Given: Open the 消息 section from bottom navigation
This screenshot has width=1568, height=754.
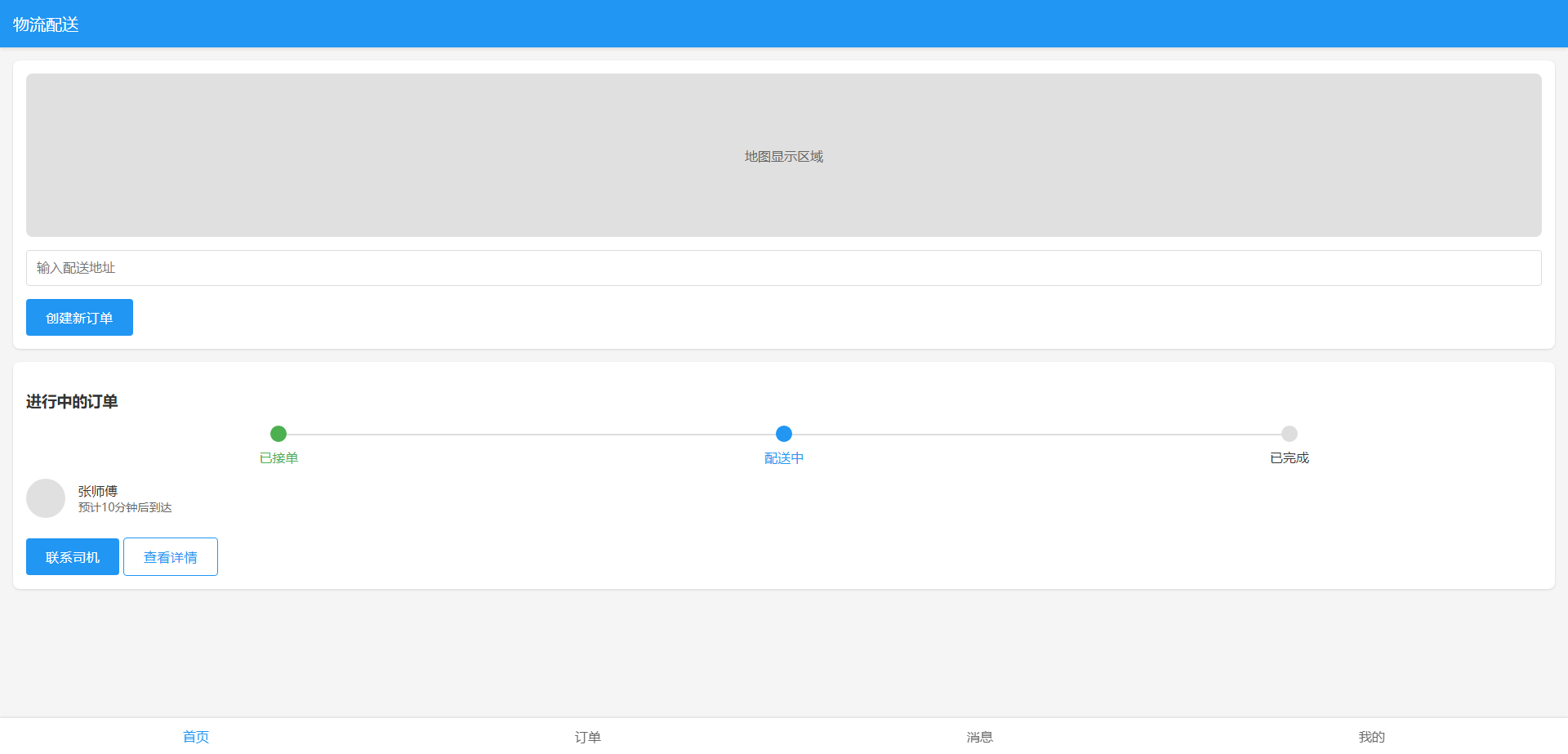Looking at the screenshot, I should click(979, 737).
